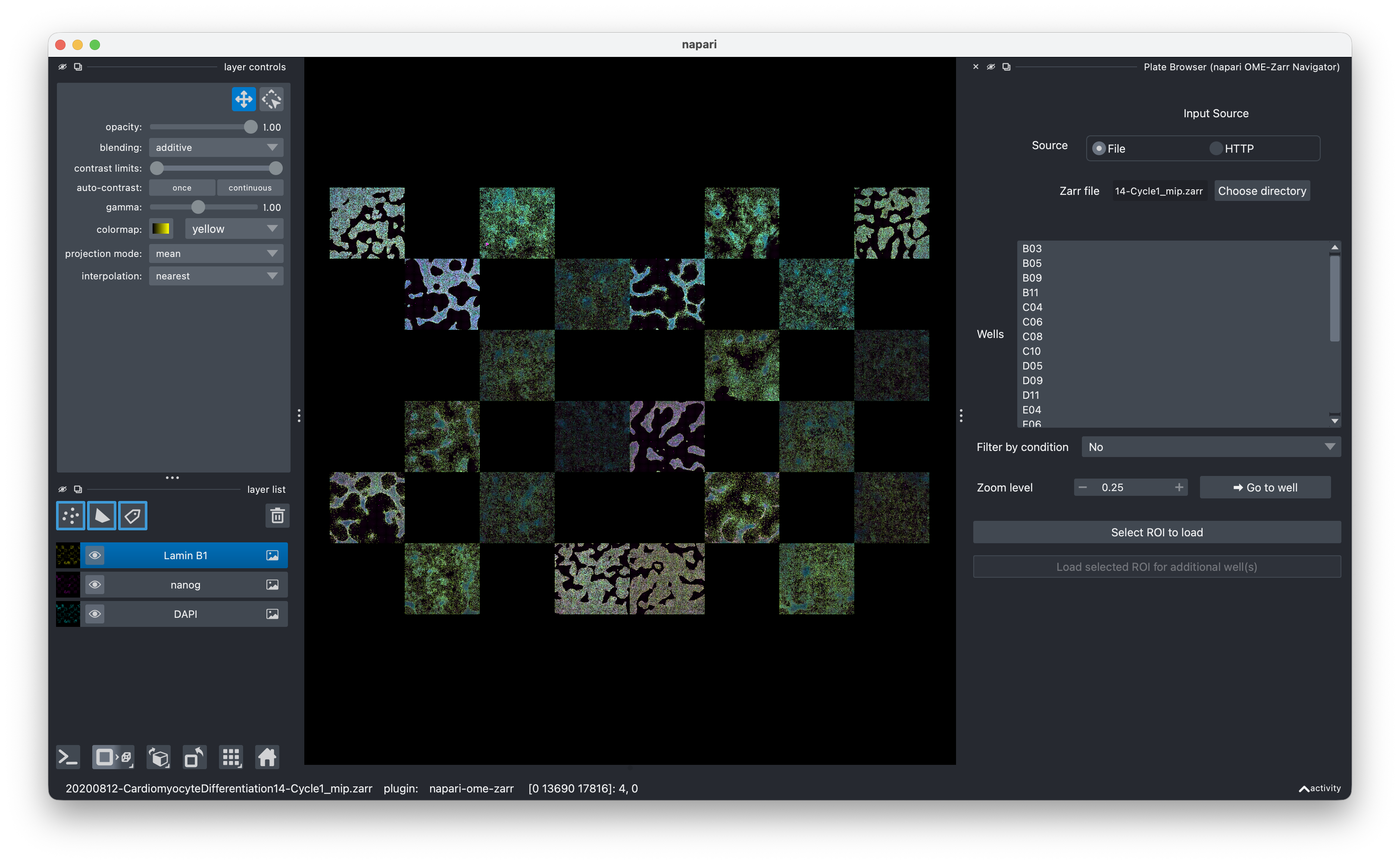Click the Choose directory button
1400x864 pixels.
point(1262,191)
